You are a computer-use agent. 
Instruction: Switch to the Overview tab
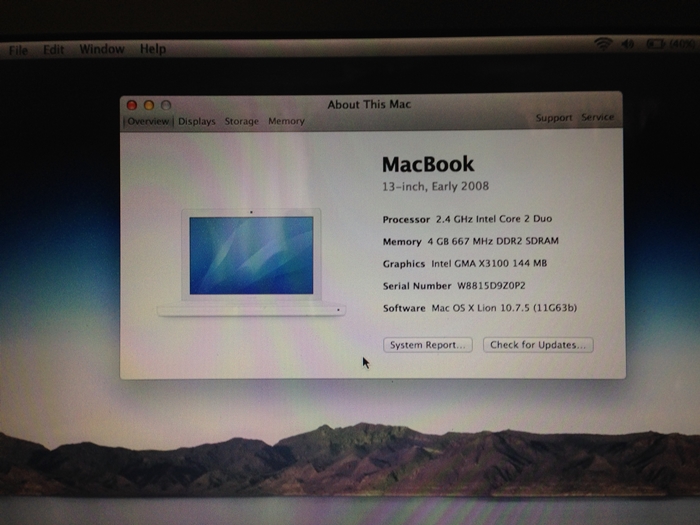148,121
